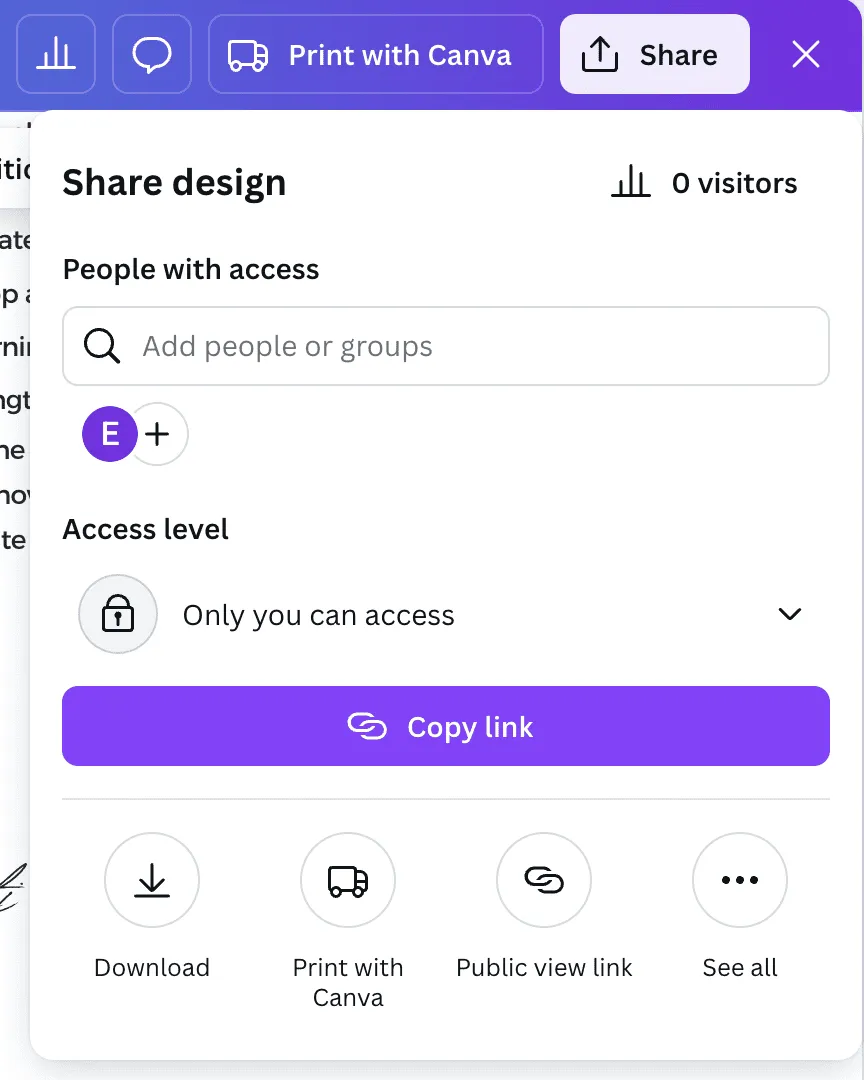Click the Download arrow icon

pos(152,880)
